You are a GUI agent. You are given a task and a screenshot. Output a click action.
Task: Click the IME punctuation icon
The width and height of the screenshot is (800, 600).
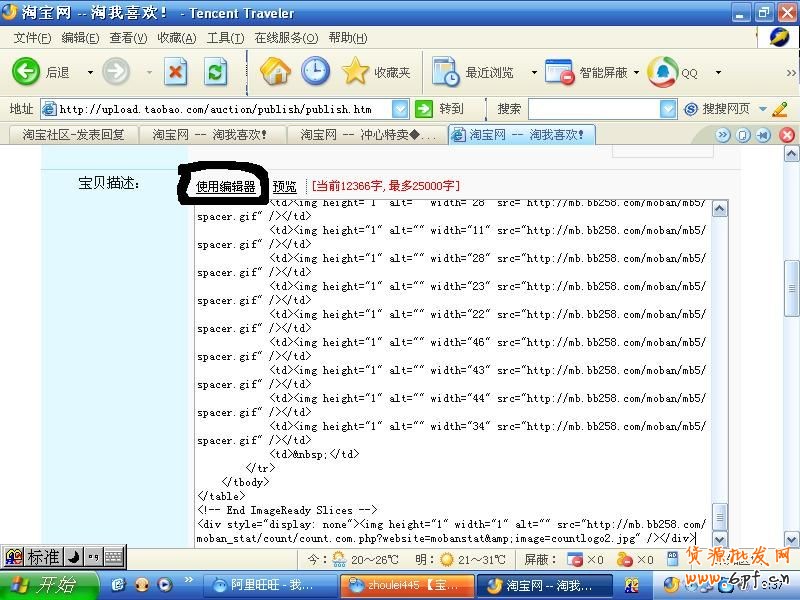coord(93,557)
